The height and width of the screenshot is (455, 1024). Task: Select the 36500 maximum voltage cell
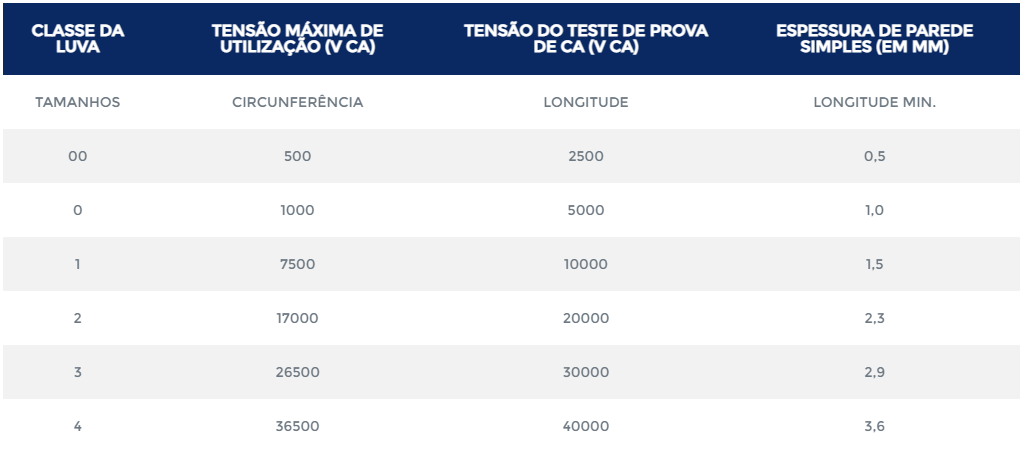pos(298,426)
